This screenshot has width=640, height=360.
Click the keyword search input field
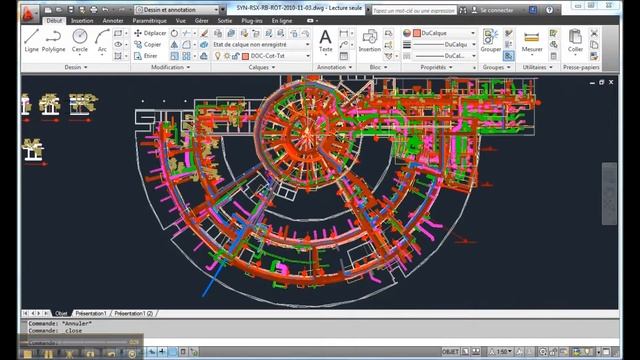pos(414,10)
